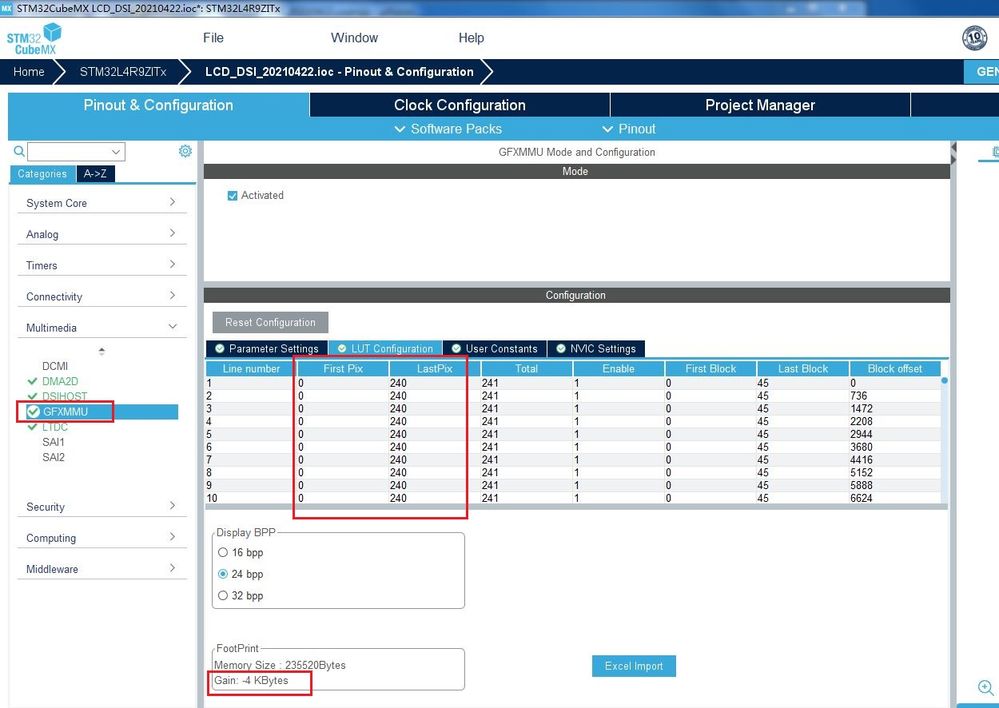Click the ST 10-year anniversary badge icon

[974, 38]
